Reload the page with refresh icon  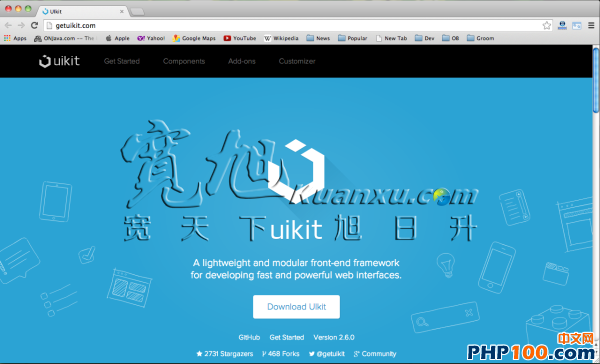tap(34, 25)
